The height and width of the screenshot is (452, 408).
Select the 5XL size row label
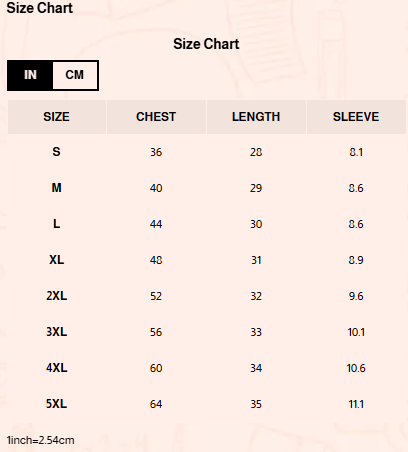click(x=56, y=404)
